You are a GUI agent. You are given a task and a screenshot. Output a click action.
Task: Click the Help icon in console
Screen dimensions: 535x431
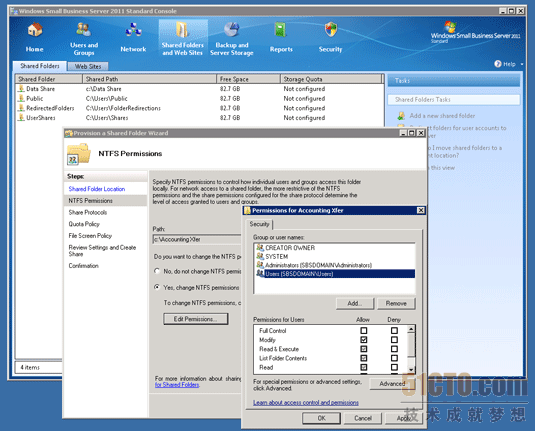(497, 64)
